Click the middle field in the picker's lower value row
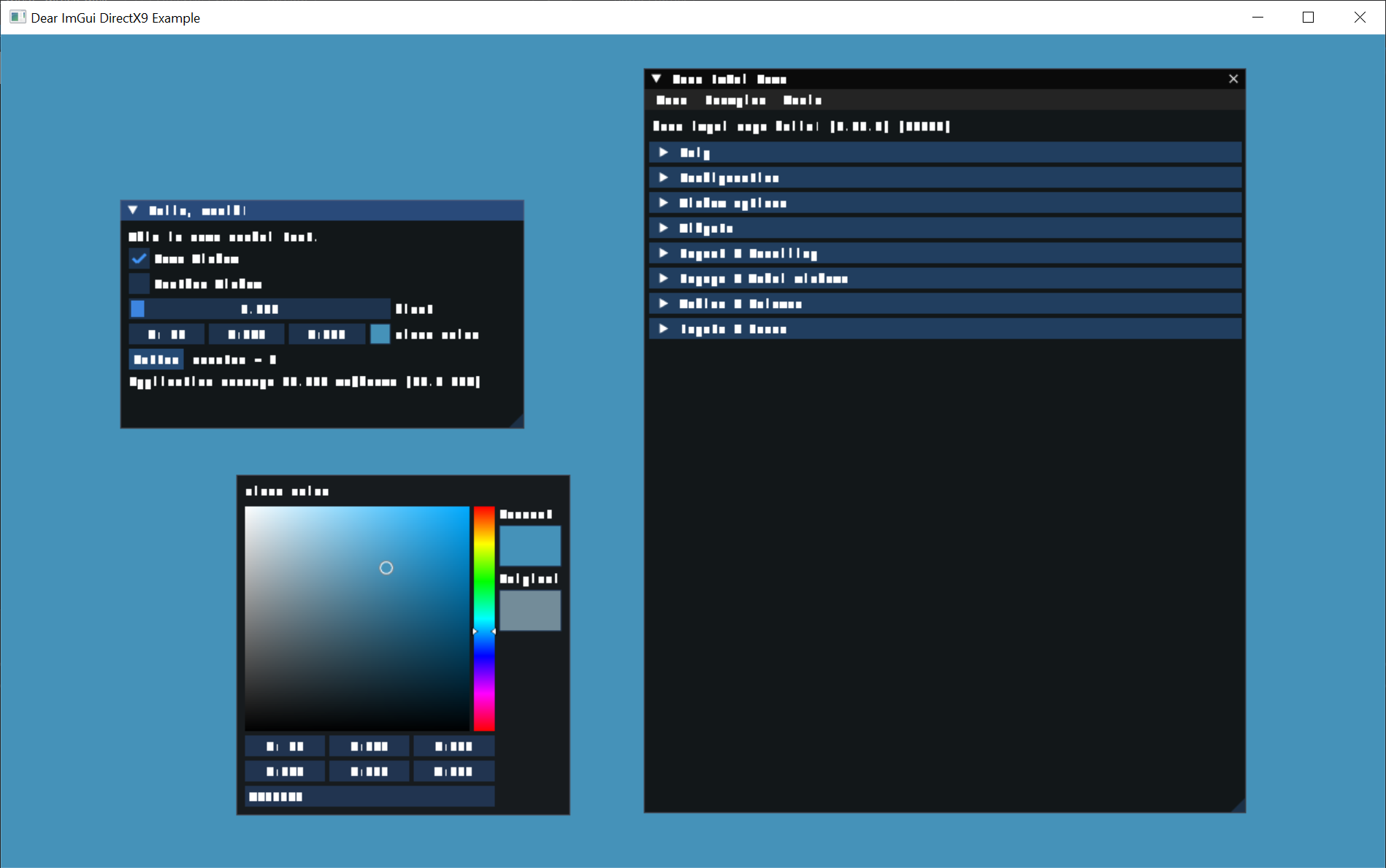 (x=370, y=771)
